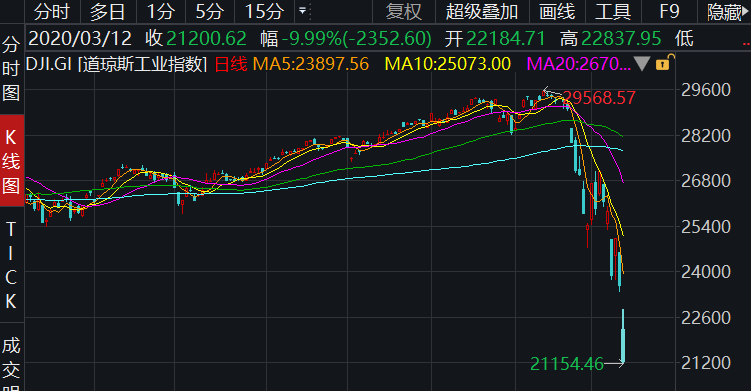This screenshot has height=391, width=751.
Task: Select the red K线图 sidebar tab
Action: [11, 161]
